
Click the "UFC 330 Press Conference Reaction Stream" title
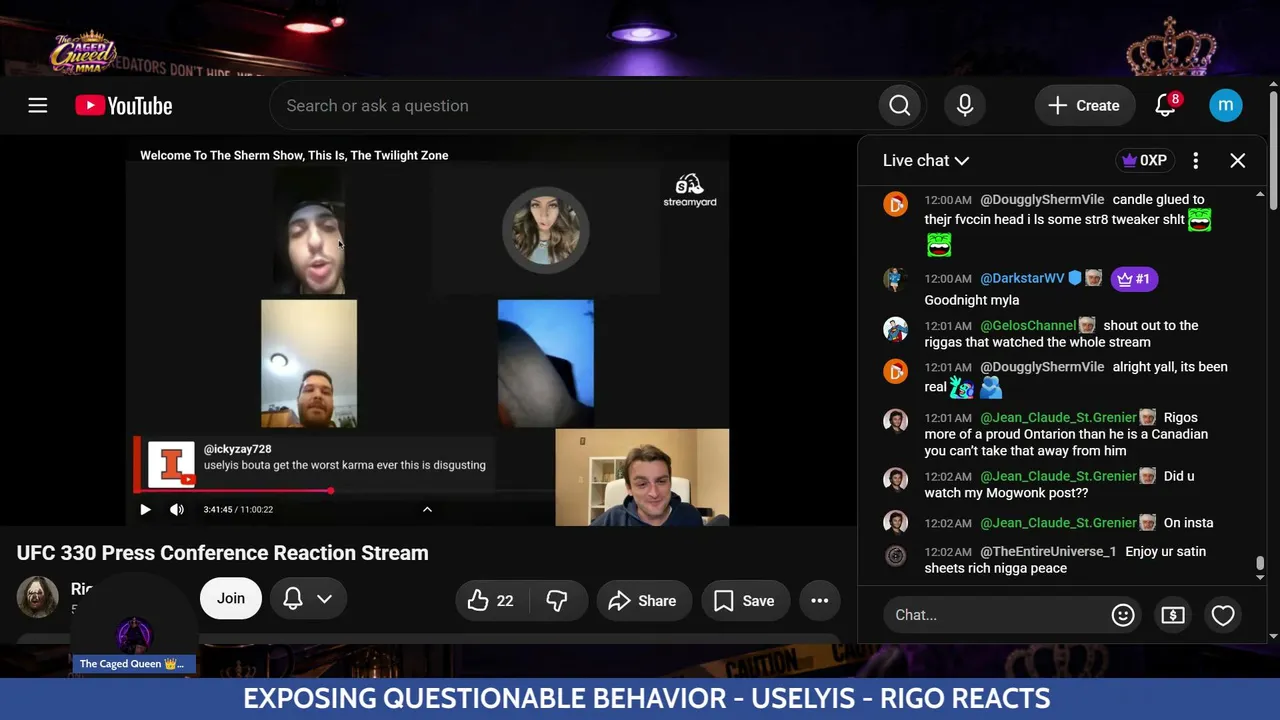pos(222,553)
